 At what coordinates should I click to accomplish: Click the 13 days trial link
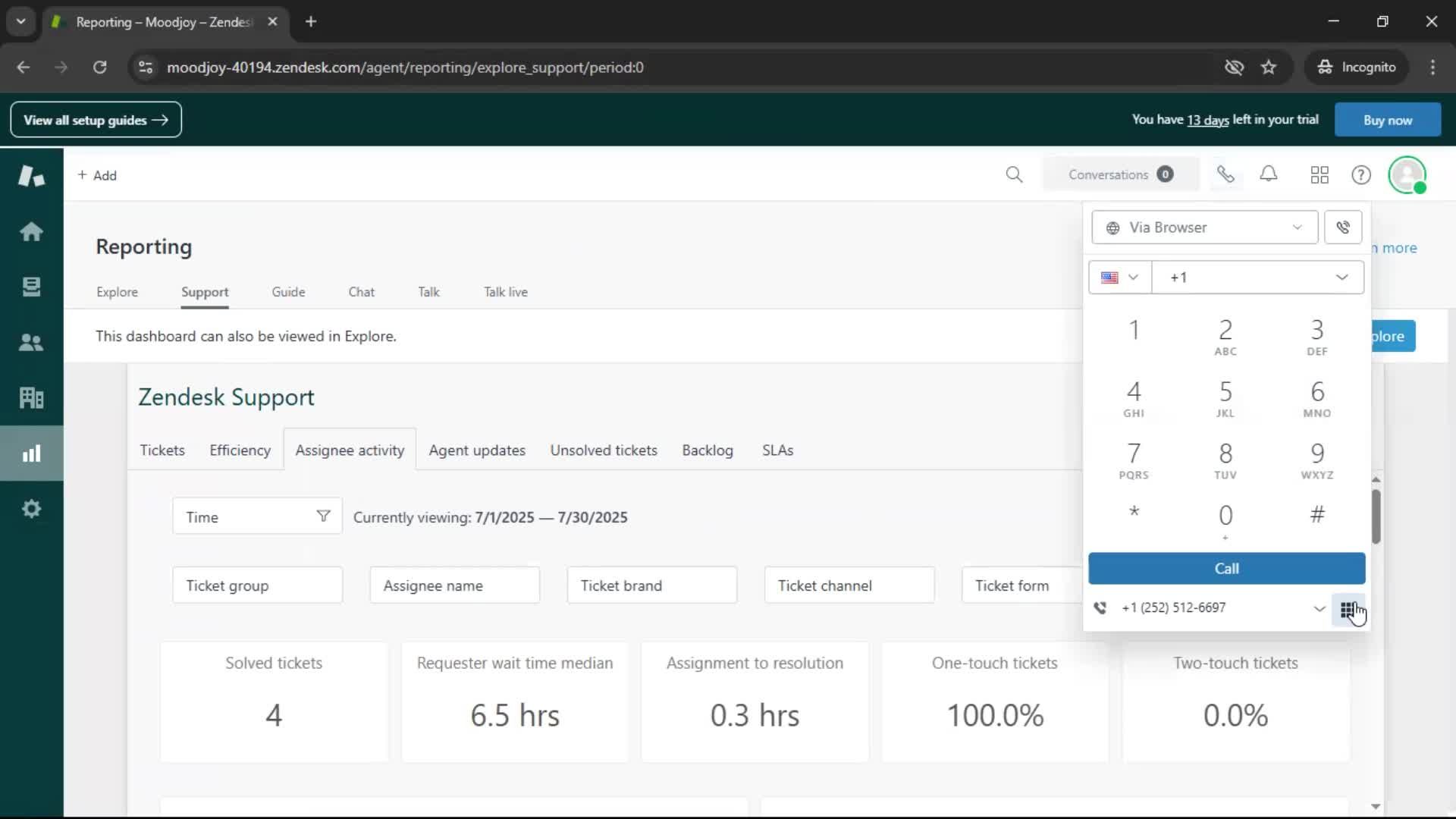coord(1208,120)
